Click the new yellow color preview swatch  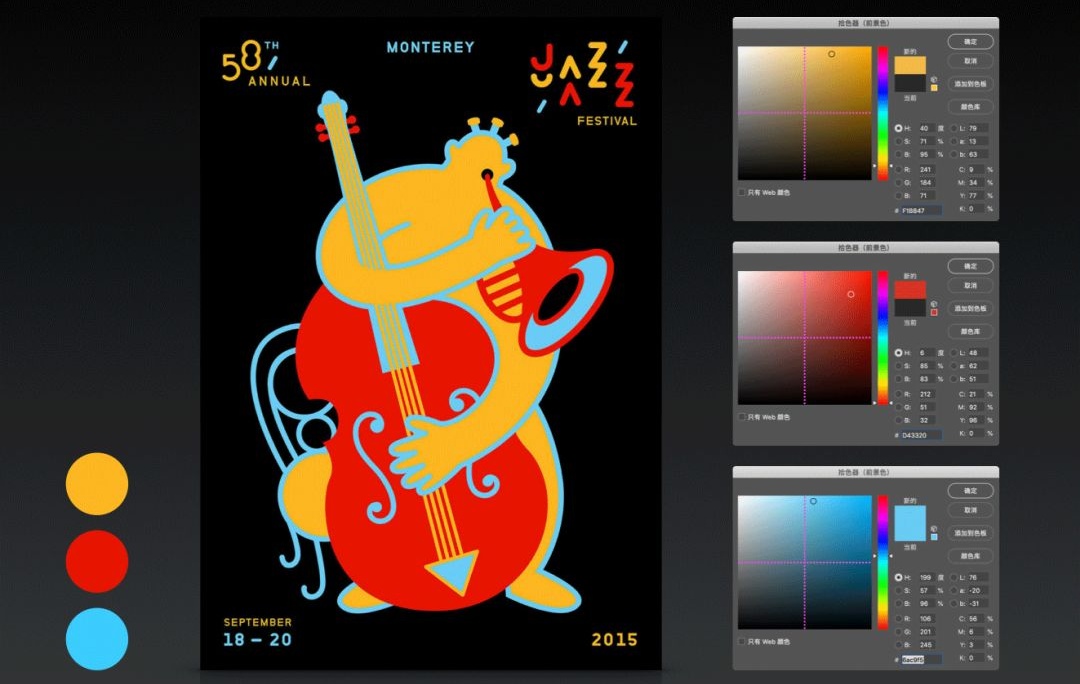click(910, 65)
